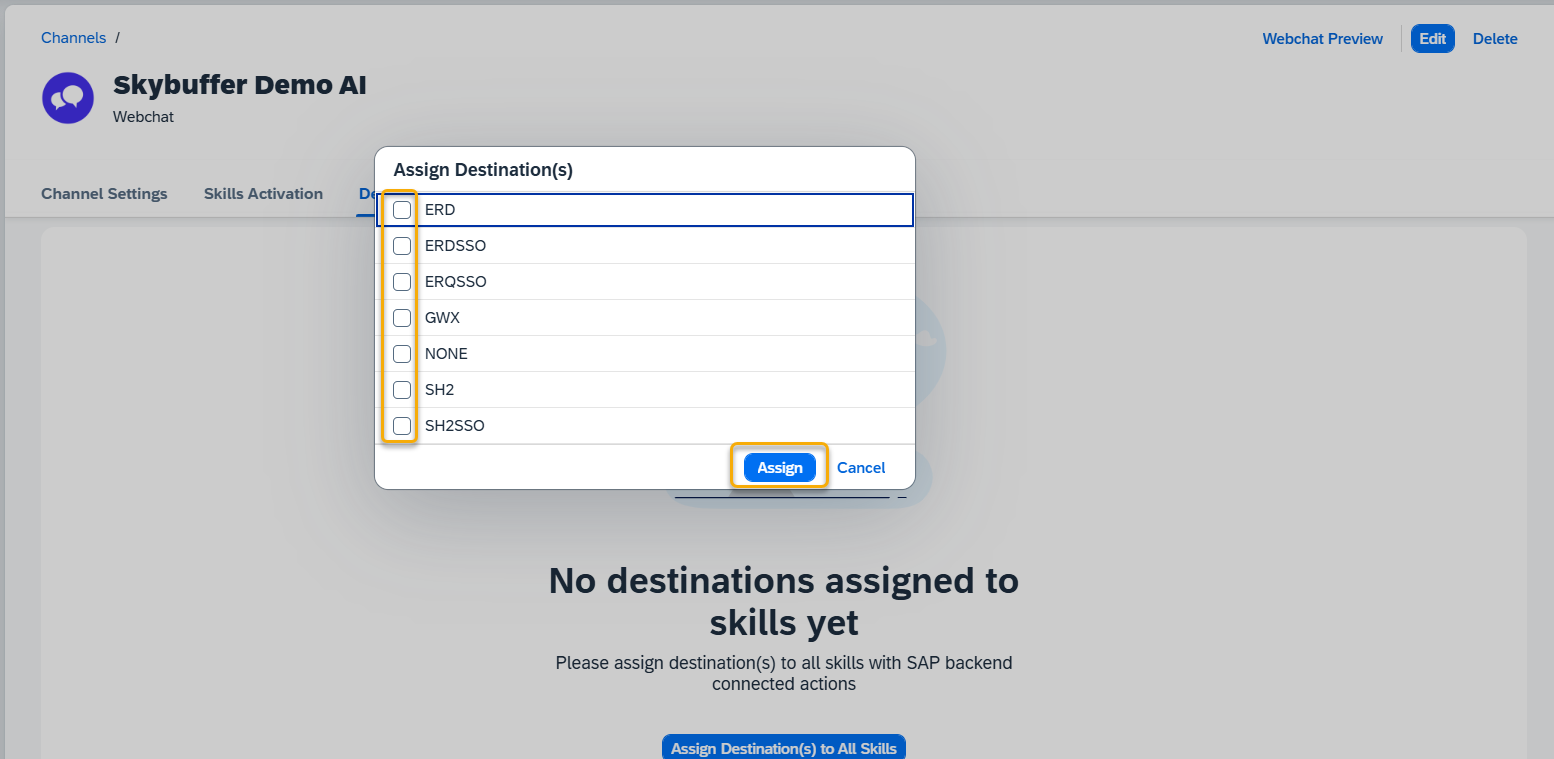Viewport: 1554px width, 759px height.
Task: Click the Skybuffer Demo AI title
Action: tap(240, 85)
